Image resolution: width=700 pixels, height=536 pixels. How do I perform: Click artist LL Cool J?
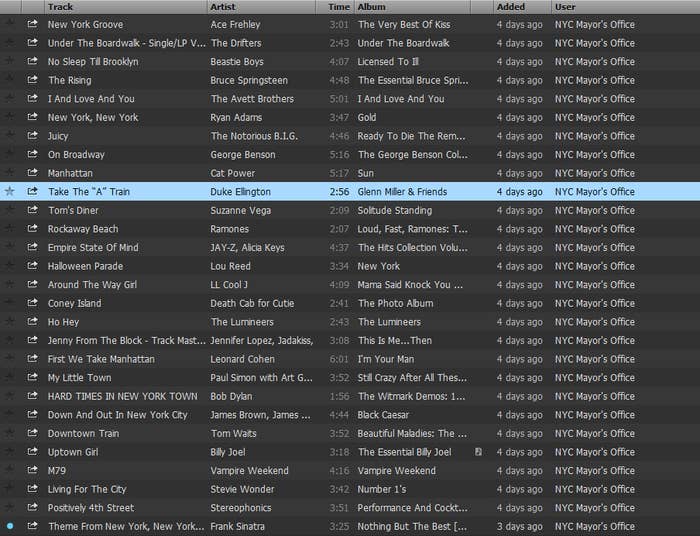click(229, 285)
